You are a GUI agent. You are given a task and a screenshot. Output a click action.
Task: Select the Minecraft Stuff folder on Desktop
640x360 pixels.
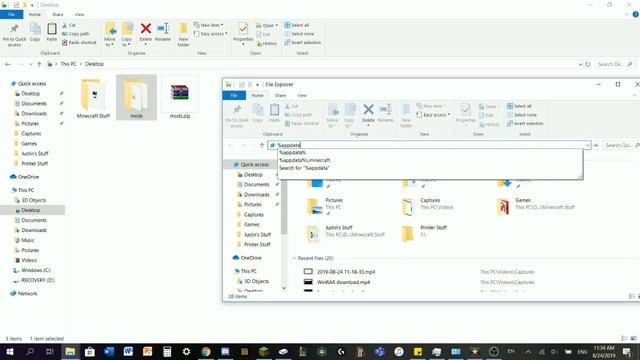click(x=93, y=98)
